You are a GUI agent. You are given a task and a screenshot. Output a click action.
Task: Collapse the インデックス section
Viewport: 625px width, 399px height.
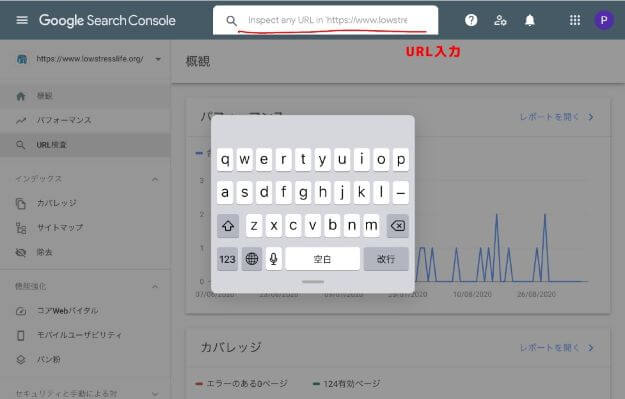pos(155,179)
